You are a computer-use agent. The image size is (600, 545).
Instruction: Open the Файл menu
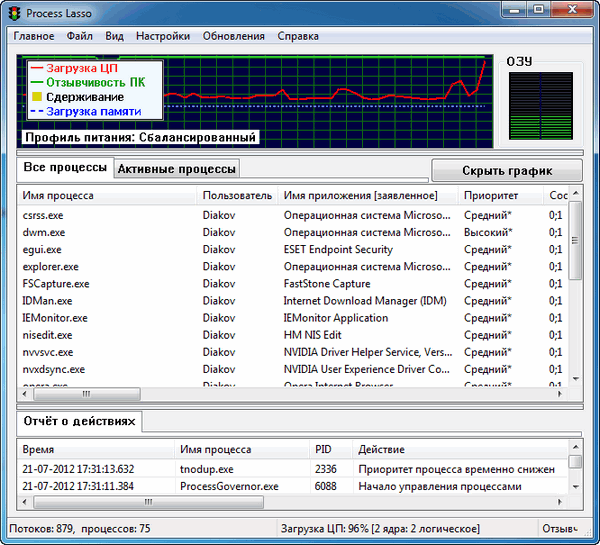click(x=80, y=36)
